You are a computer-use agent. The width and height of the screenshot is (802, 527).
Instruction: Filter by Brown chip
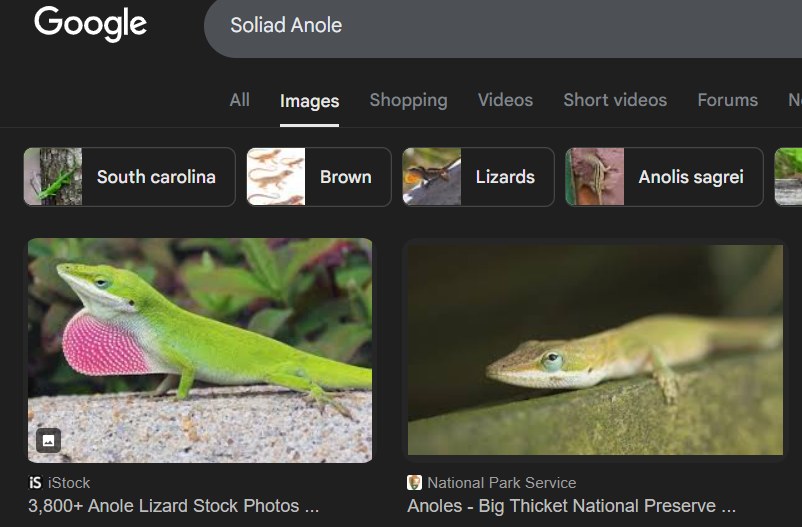pos(319,177)
